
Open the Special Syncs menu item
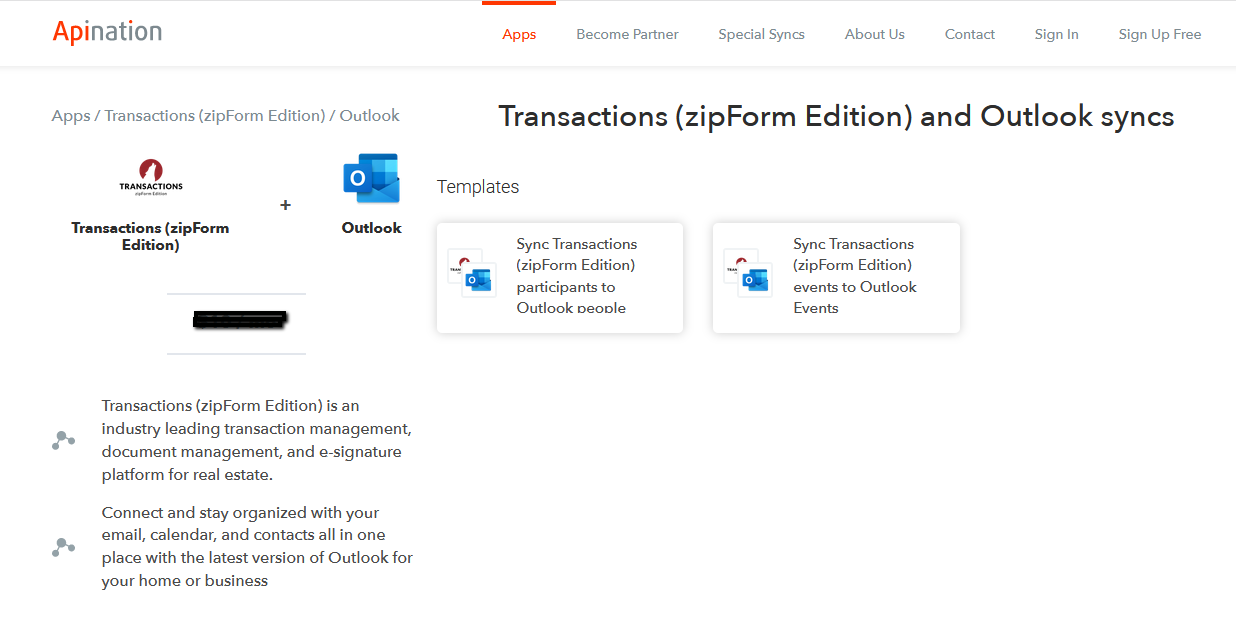tap(761, 34)
